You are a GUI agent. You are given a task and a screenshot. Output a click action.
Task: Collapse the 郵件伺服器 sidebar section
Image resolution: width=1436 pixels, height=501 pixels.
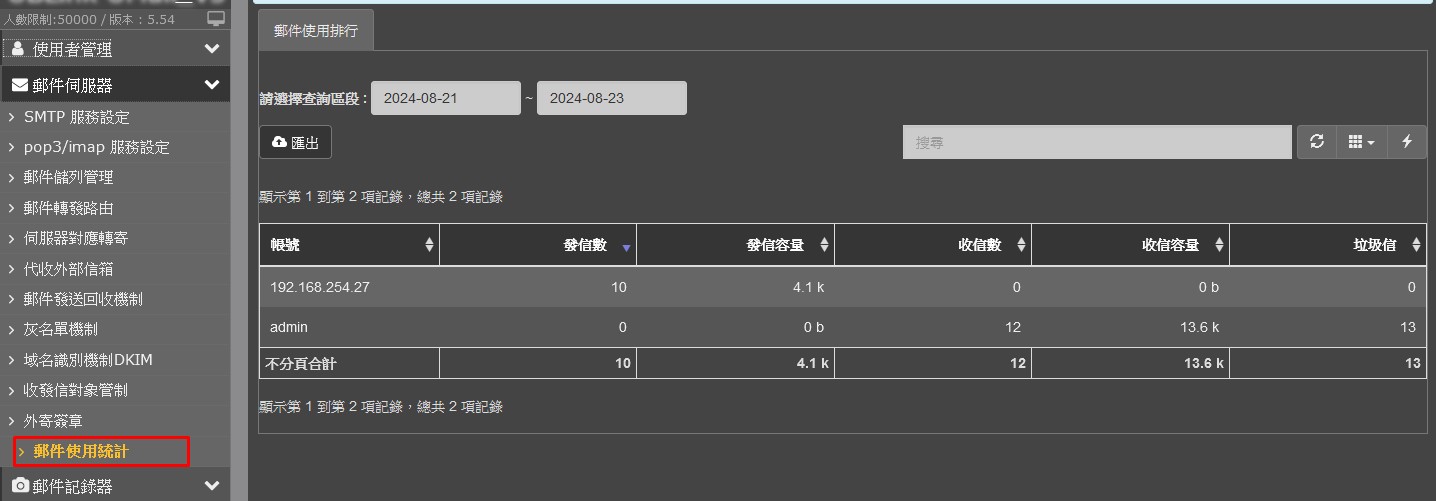(x=115, y=86)
